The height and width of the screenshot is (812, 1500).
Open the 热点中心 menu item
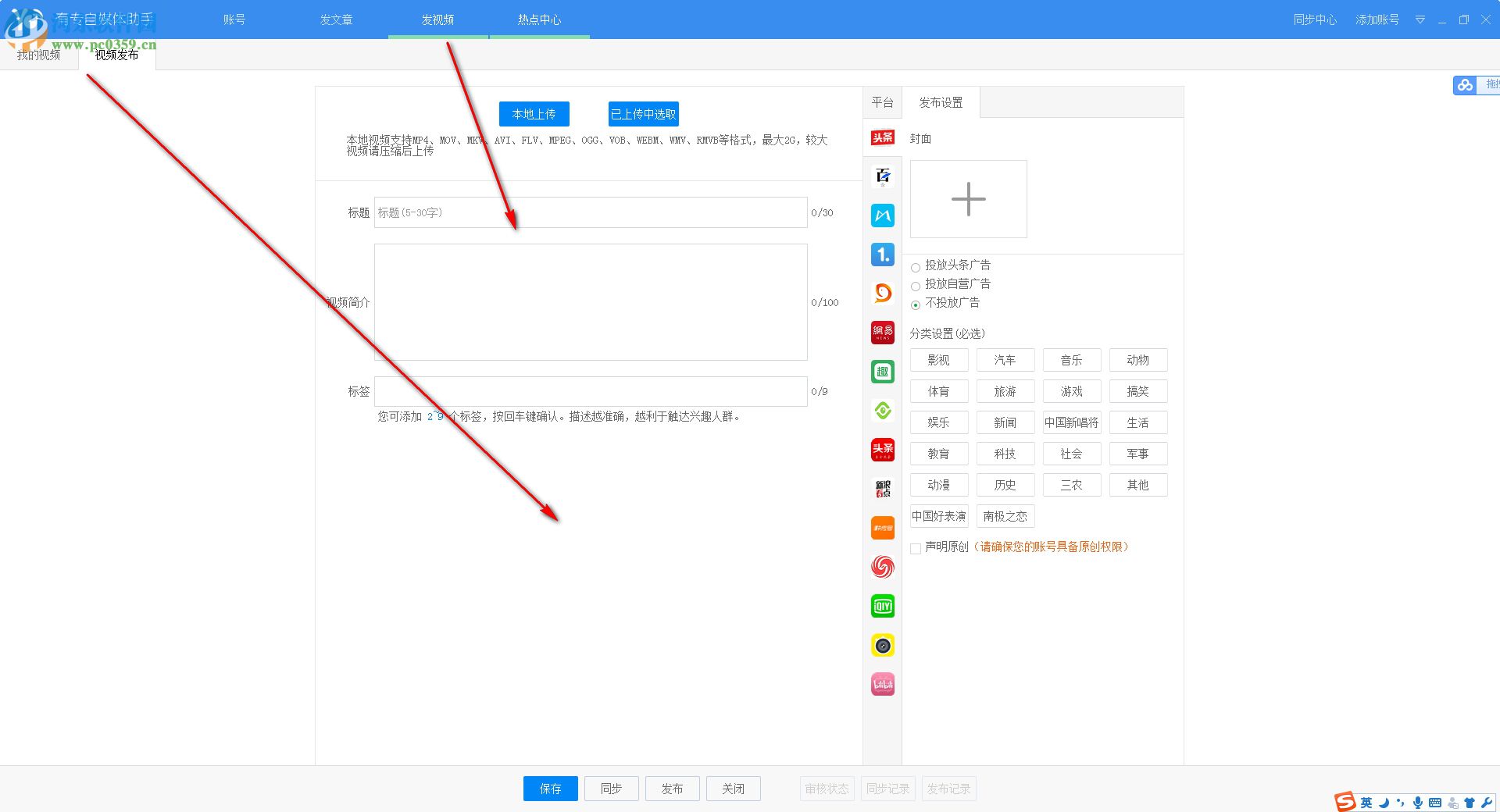coord(537,20)
